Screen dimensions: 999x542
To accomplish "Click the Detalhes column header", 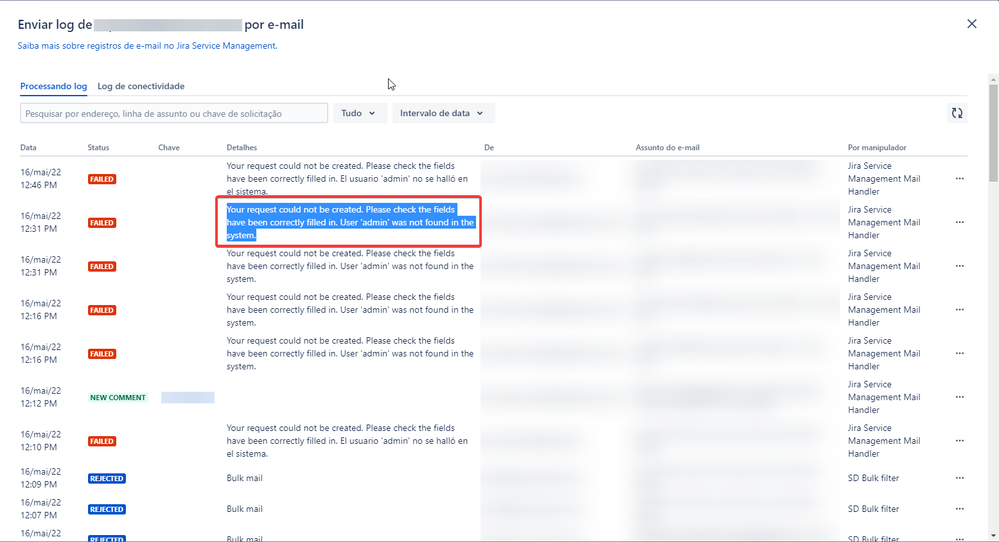I will coord(241,148).
